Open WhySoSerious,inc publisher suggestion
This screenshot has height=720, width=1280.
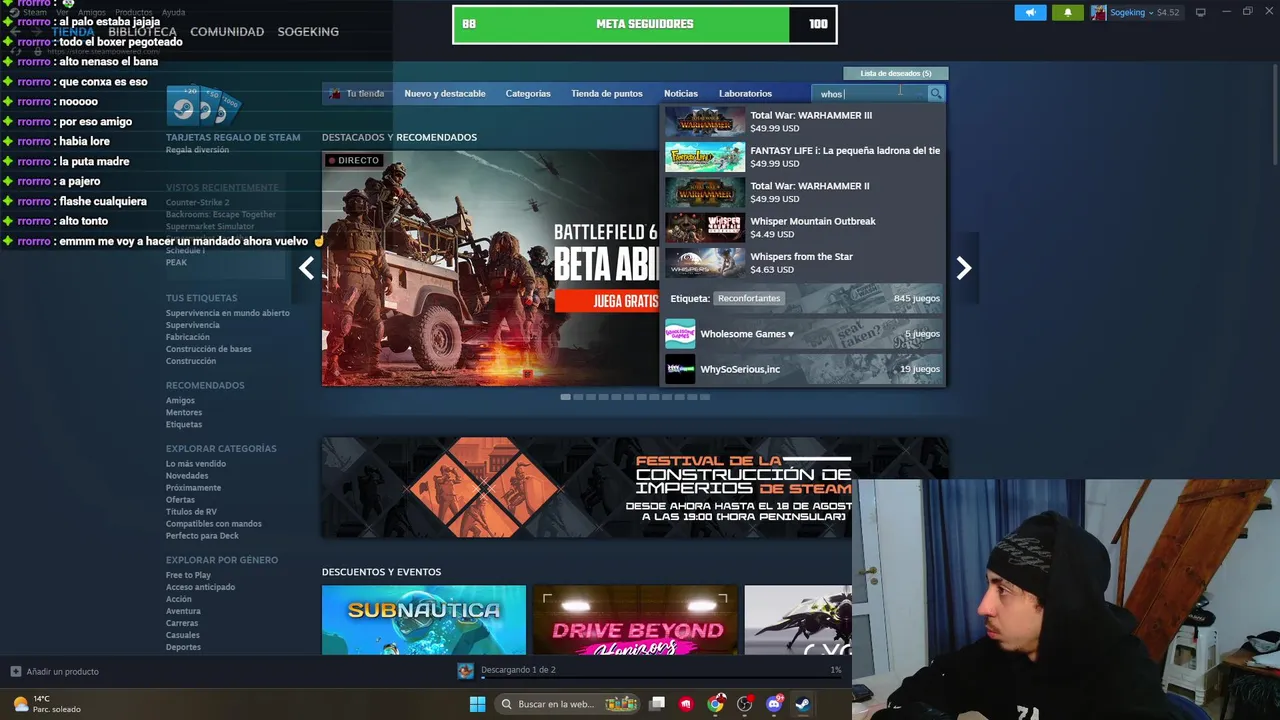[802, 369]
